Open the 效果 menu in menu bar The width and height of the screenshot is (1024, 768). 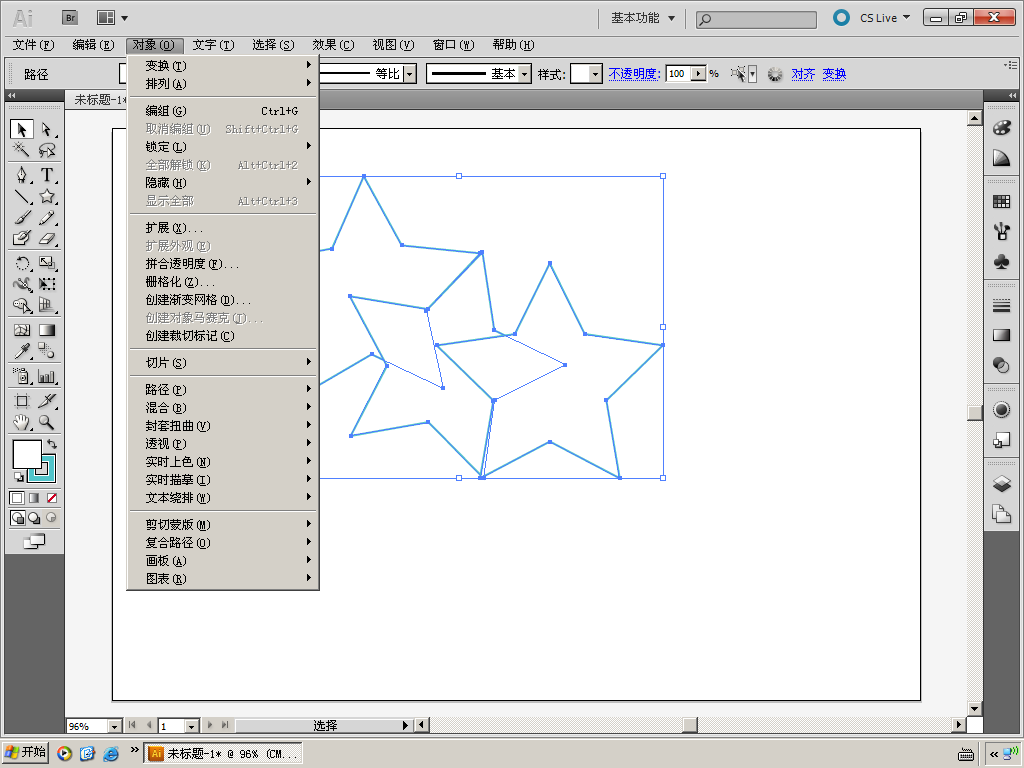coord(333,45)
